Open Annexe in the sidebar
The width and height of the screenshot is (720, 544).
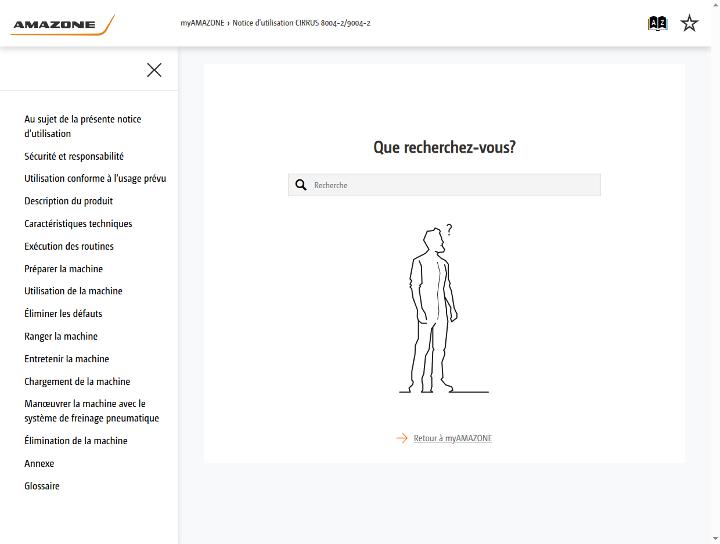click(x=39, y=463)
